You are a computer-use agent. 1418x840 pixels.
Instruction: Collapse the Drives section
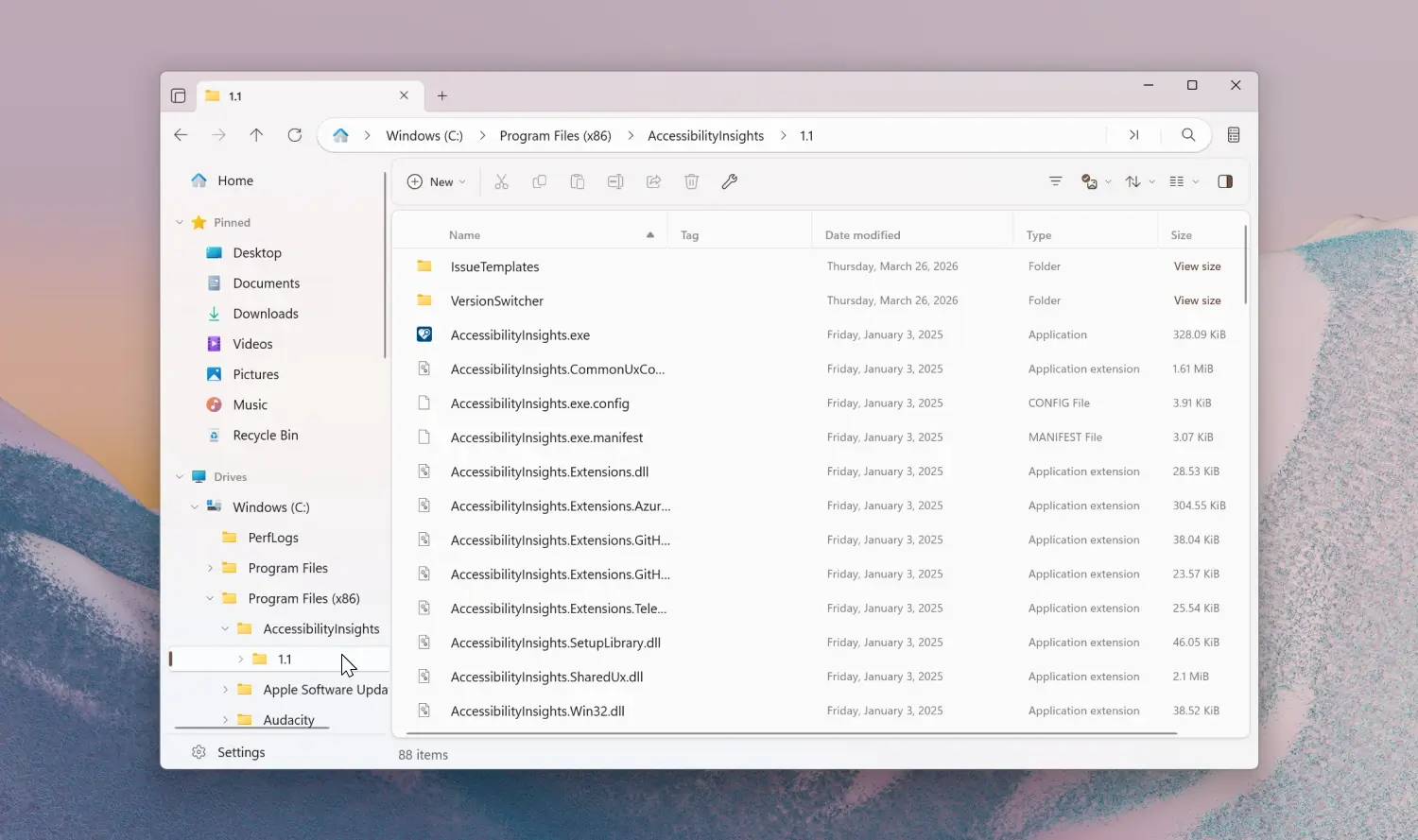[x=180, y=476]
